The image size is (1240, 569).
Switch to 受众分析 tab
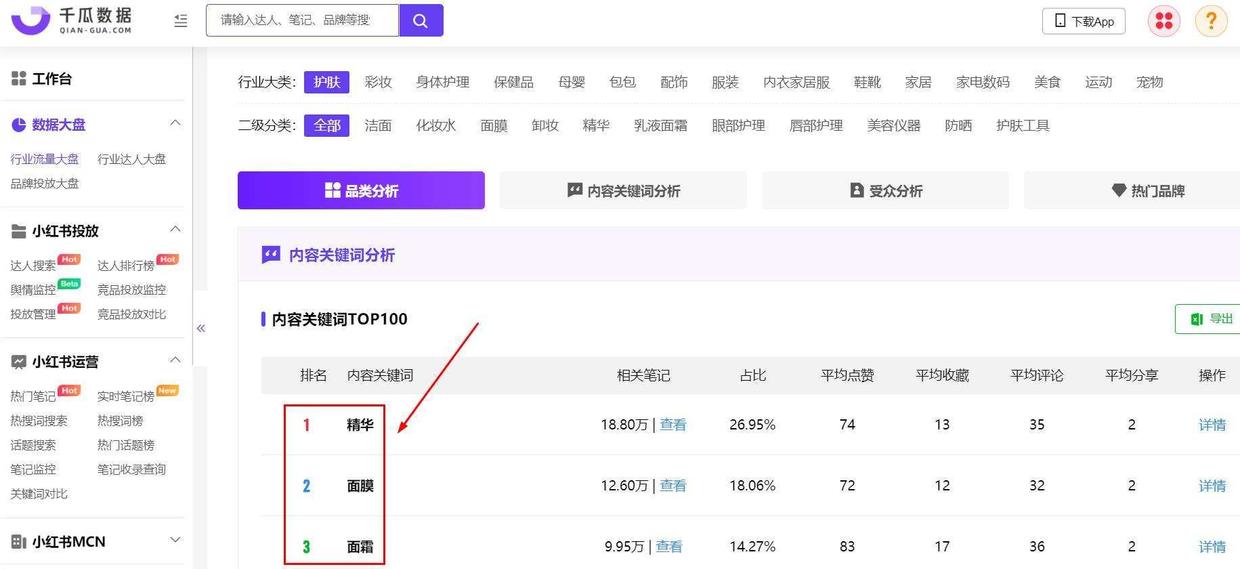pos(885,191)
